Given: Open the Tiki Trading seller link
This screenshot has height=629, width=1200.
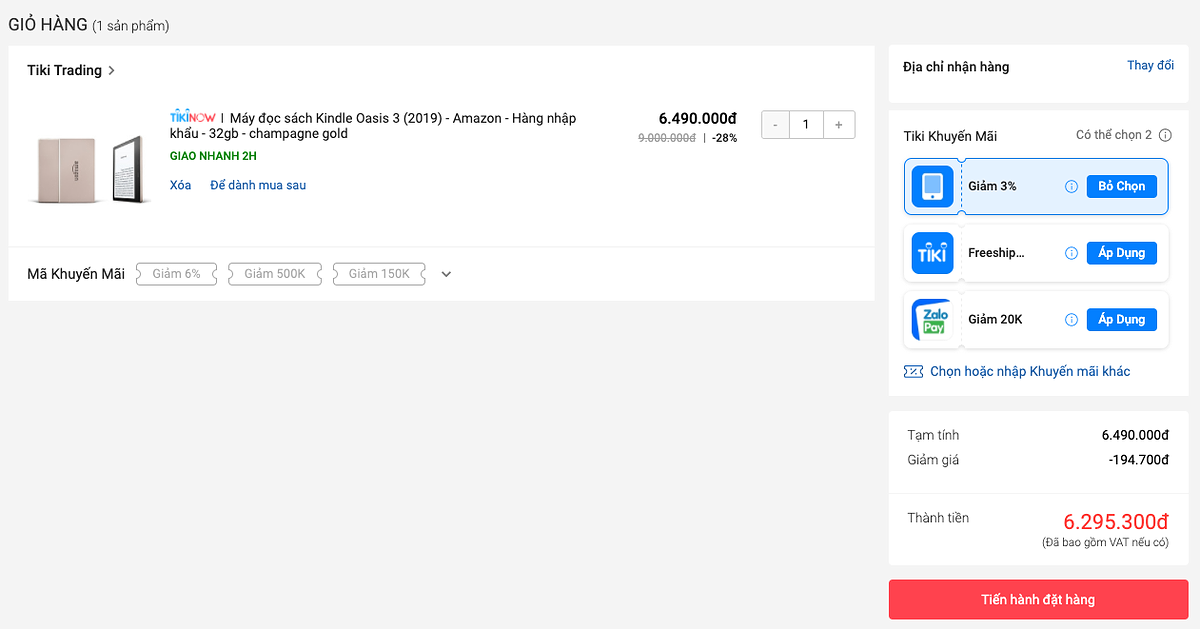Looking at the screenshot, I should pos(64,70).
